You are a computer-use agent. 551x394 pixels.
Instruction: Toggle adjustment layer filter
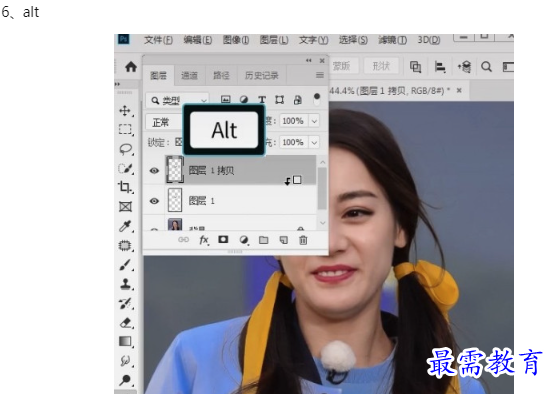click(244, 100)
